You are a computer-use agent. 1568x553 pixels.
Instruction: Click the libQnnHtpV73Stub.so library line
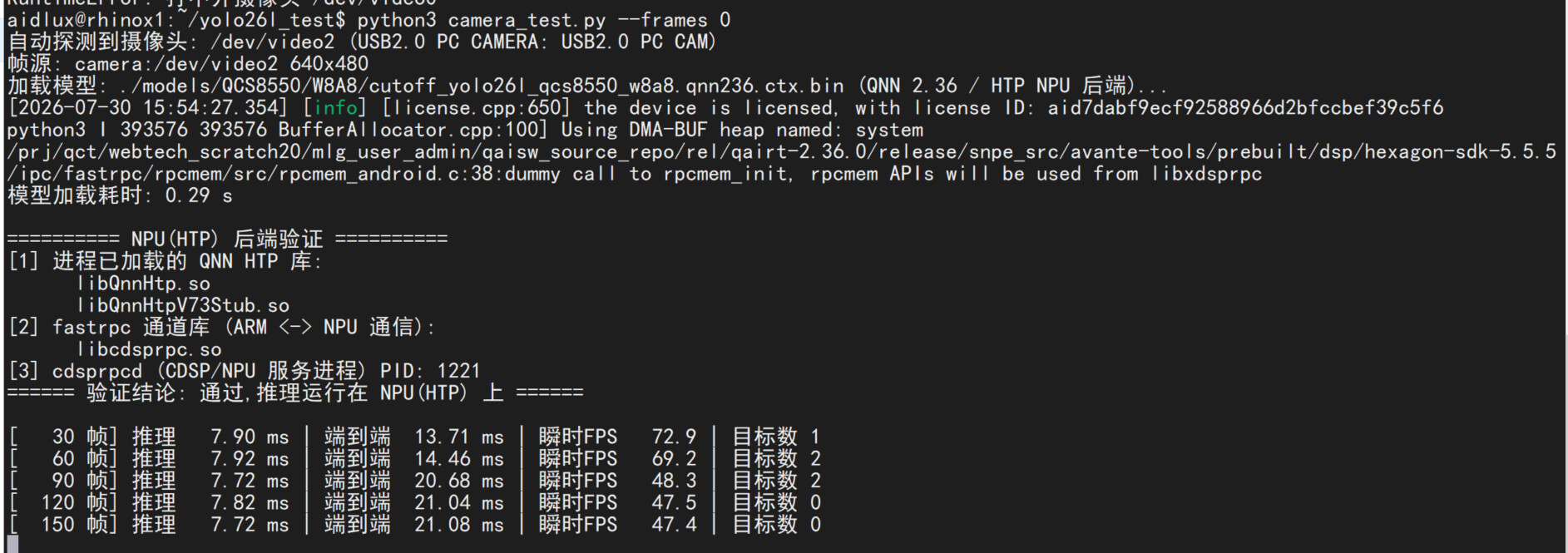pyautogui.click(x=183, y=305)
